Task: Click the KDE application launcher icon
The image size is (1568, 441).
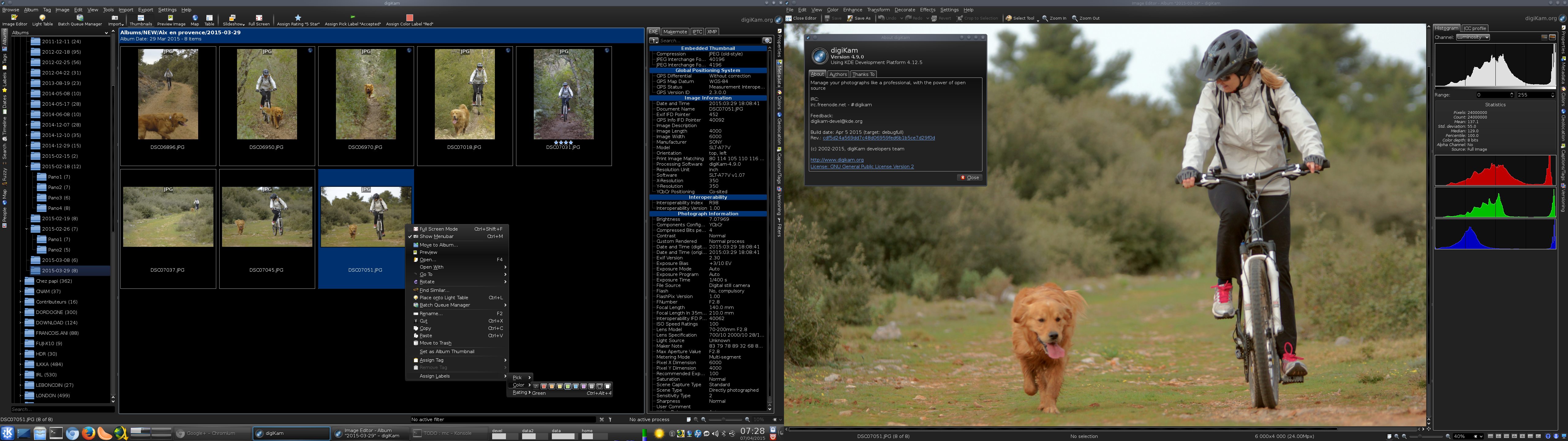Action: [x=7, y=434]
